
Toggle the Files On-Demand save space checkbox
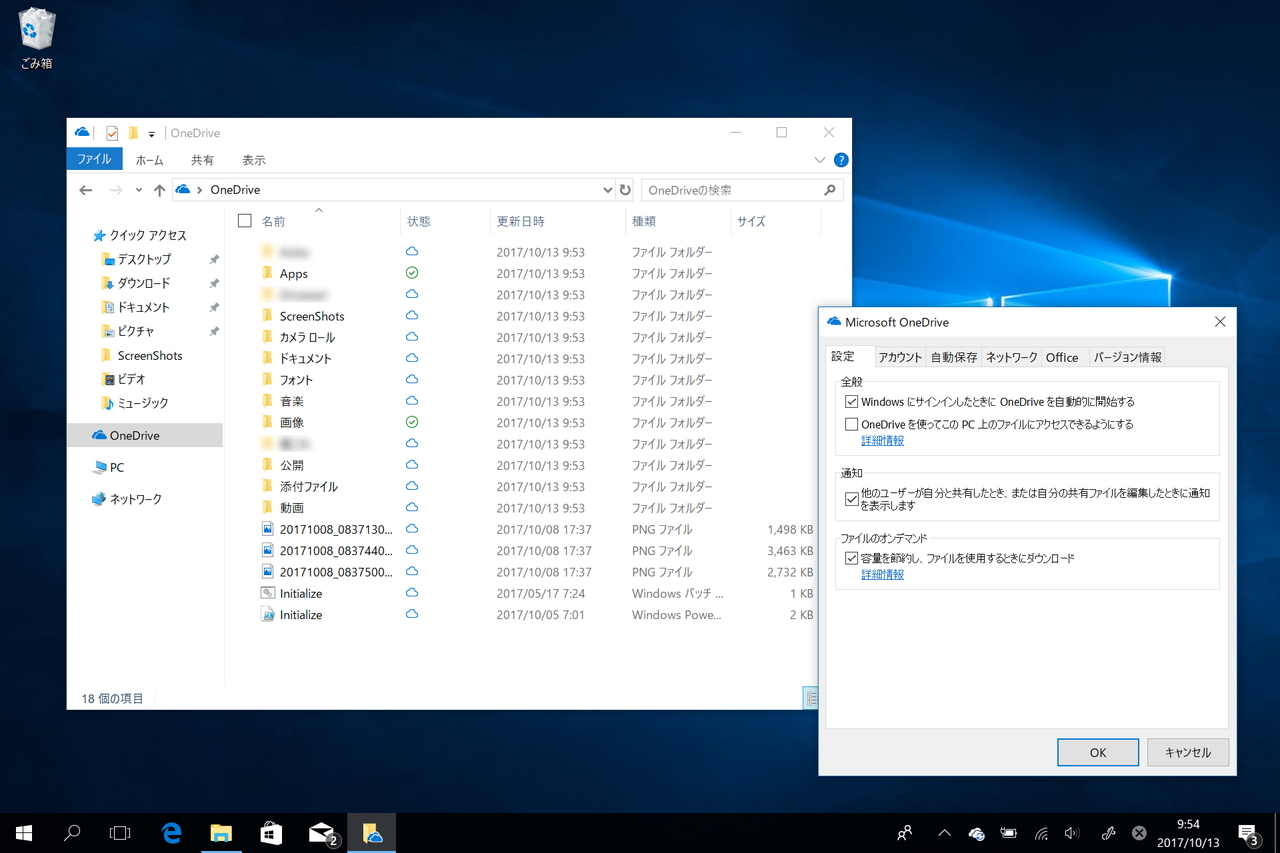pyautogui.click(x=851, y=559)
